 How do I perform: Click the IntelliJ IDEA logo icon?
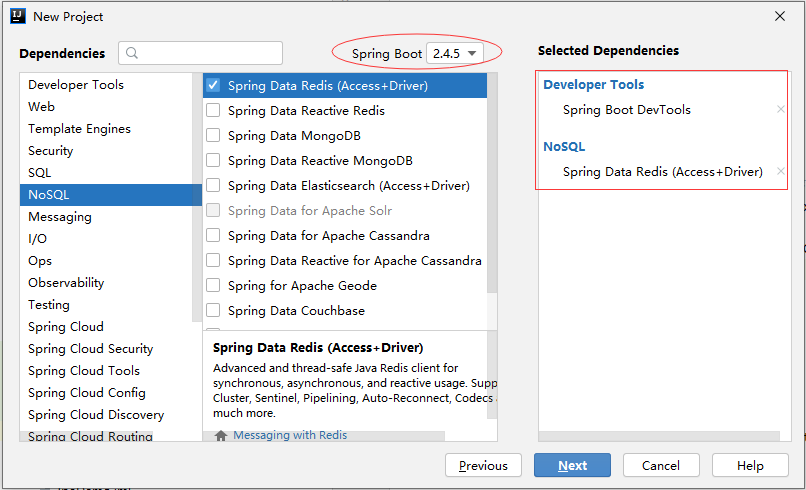click(17, 16)
